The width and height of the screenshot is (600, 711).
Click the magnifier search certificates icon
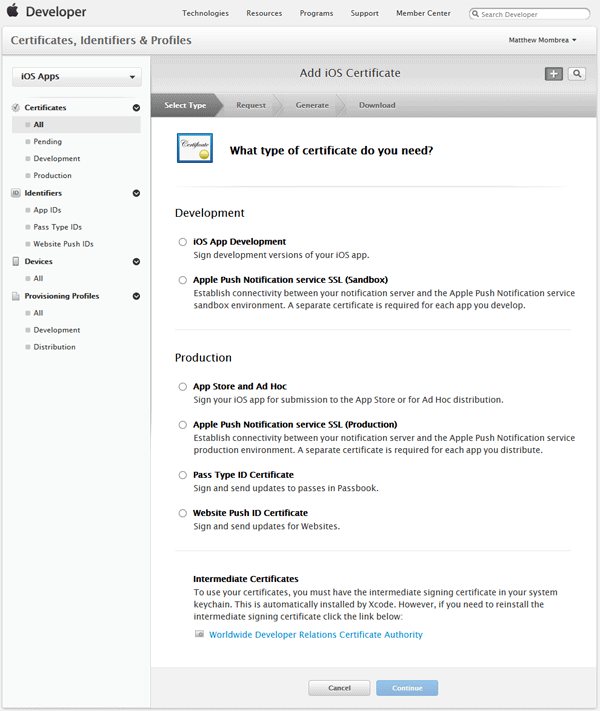point(576,74)
